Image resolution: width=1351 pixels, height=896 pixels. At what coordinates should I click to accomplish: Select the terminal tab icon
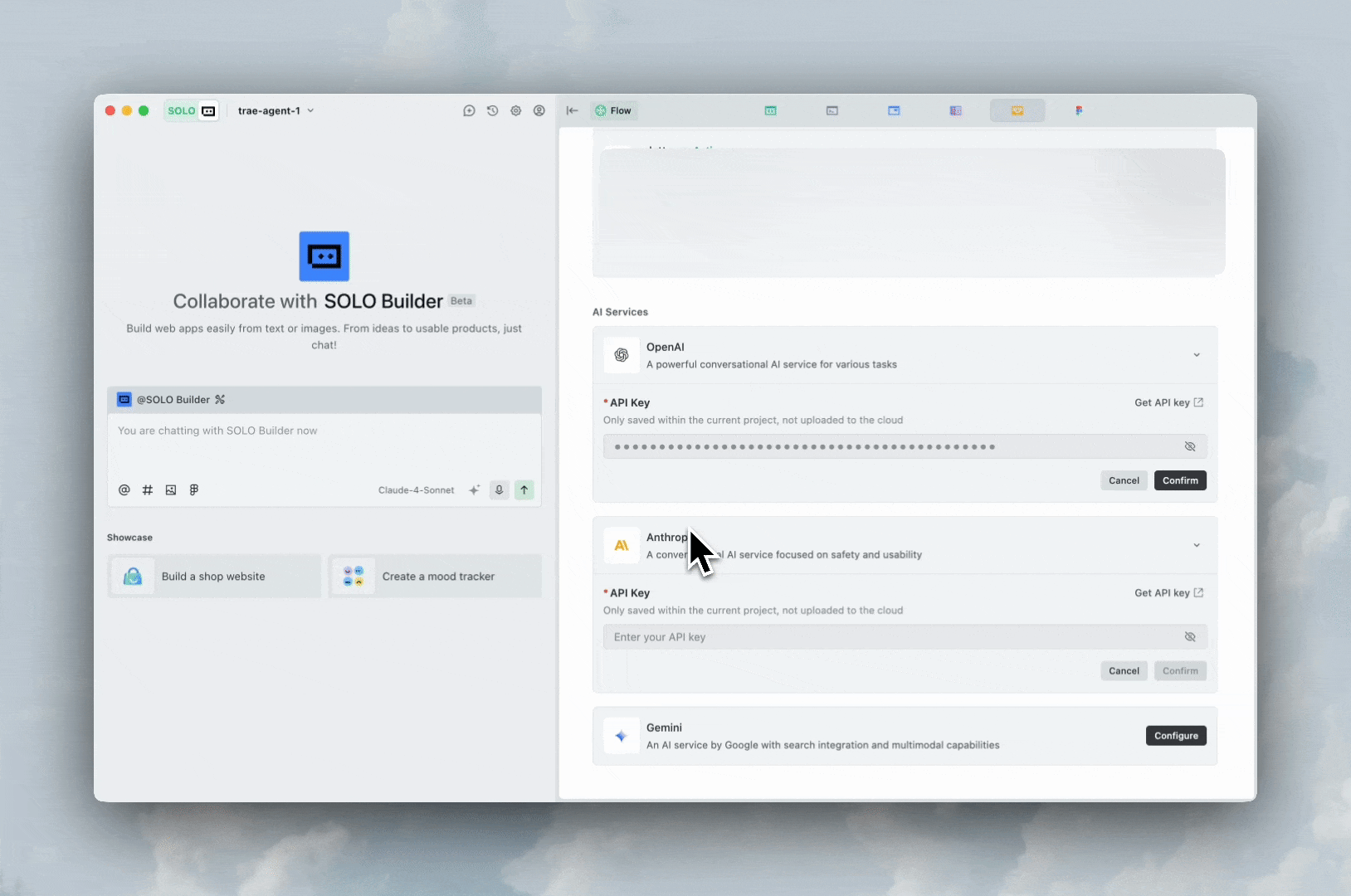(x=832, y=111)
